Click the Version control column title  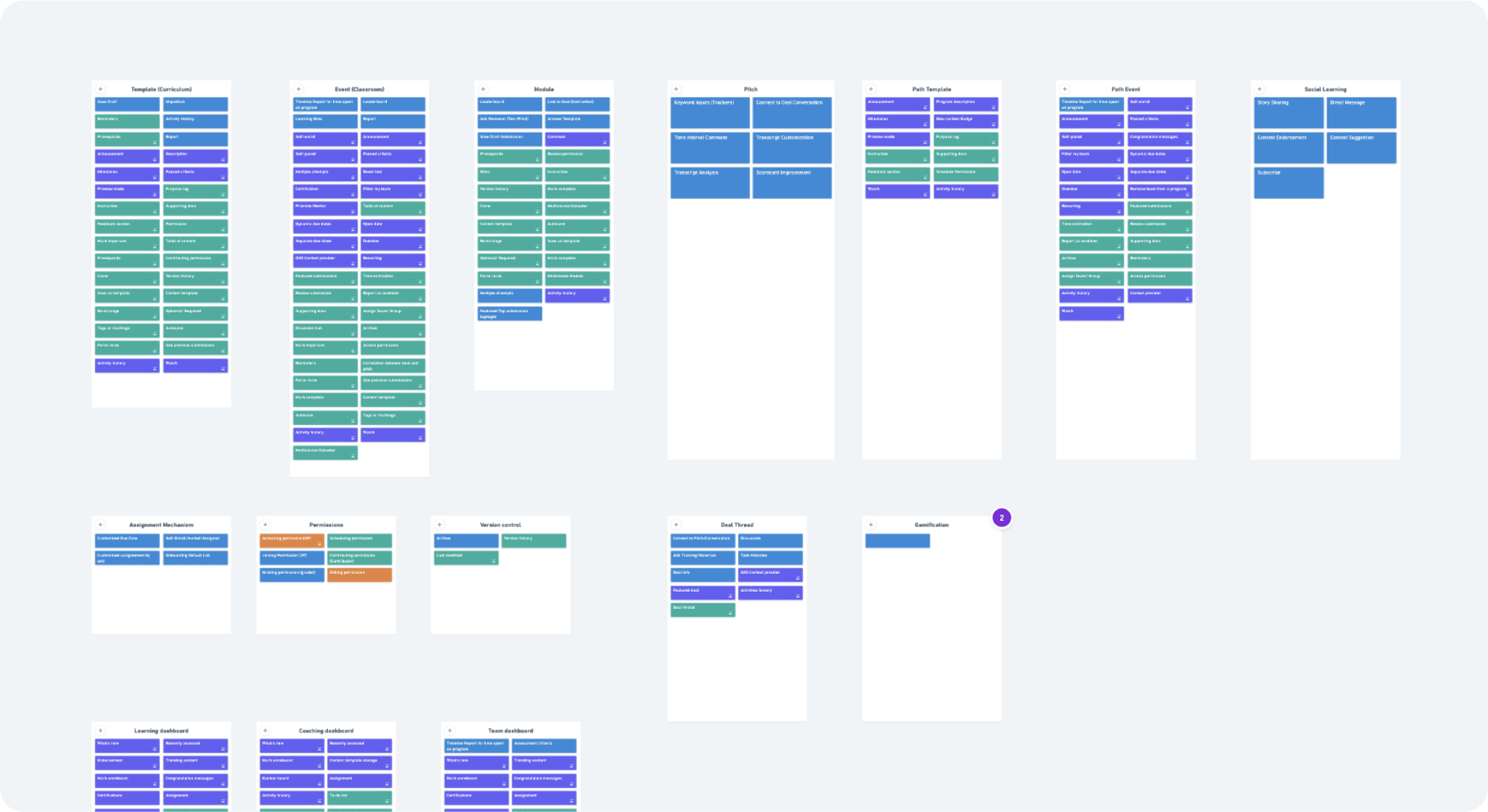[500, 524]
